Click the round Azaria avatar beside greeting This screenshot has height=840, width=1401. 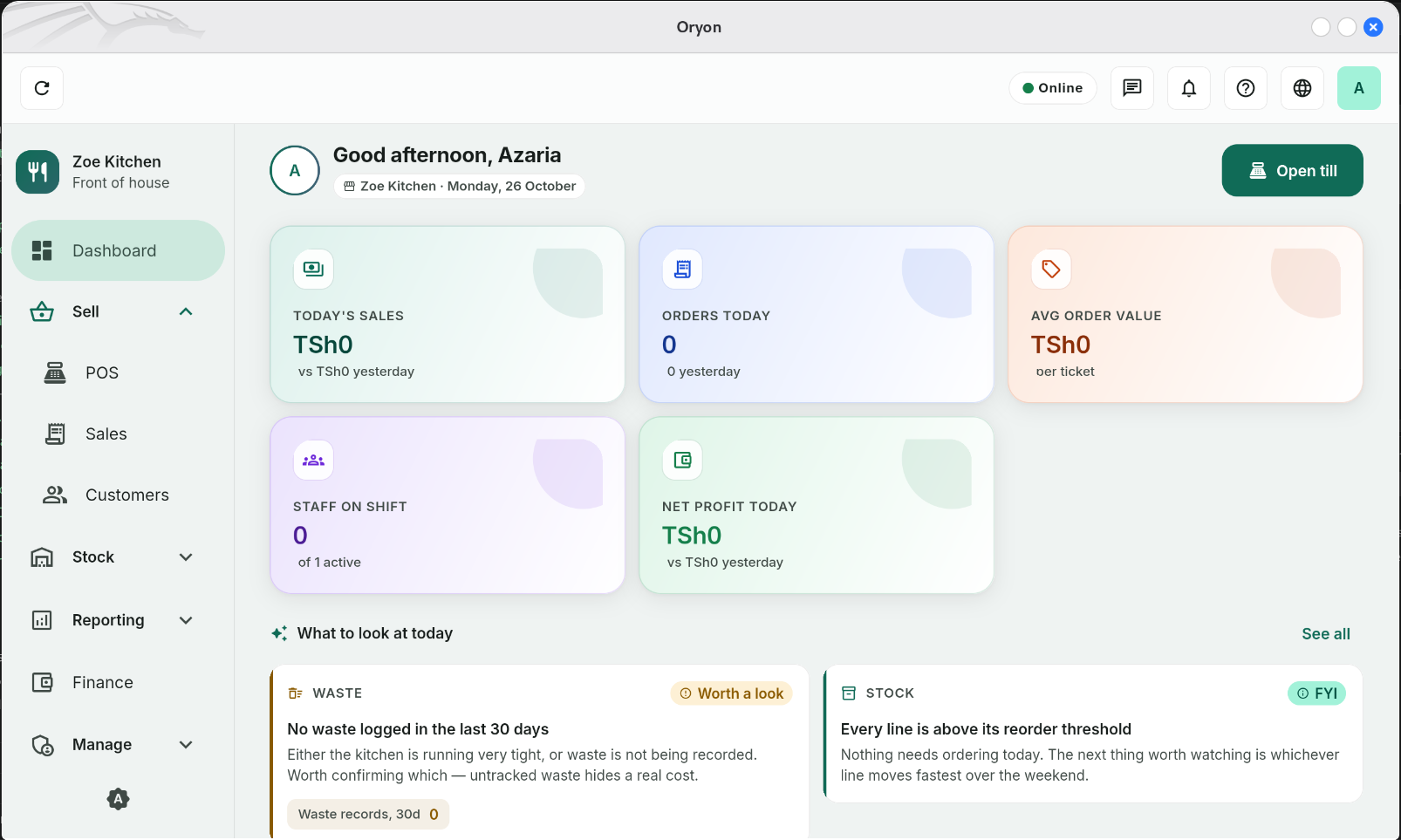tap(295, 170)
